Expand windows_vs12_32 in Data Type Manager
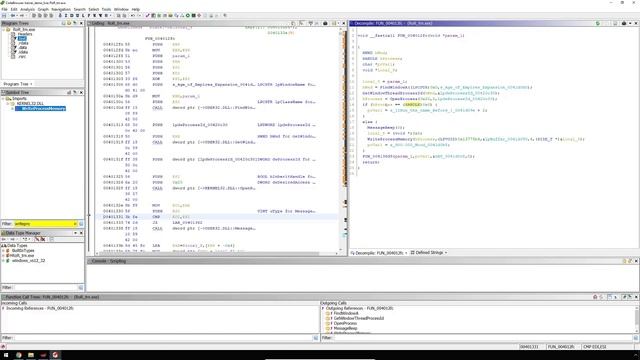Image resolution: width=640 pixels, height=360 pixels. (x=4, y=260)
